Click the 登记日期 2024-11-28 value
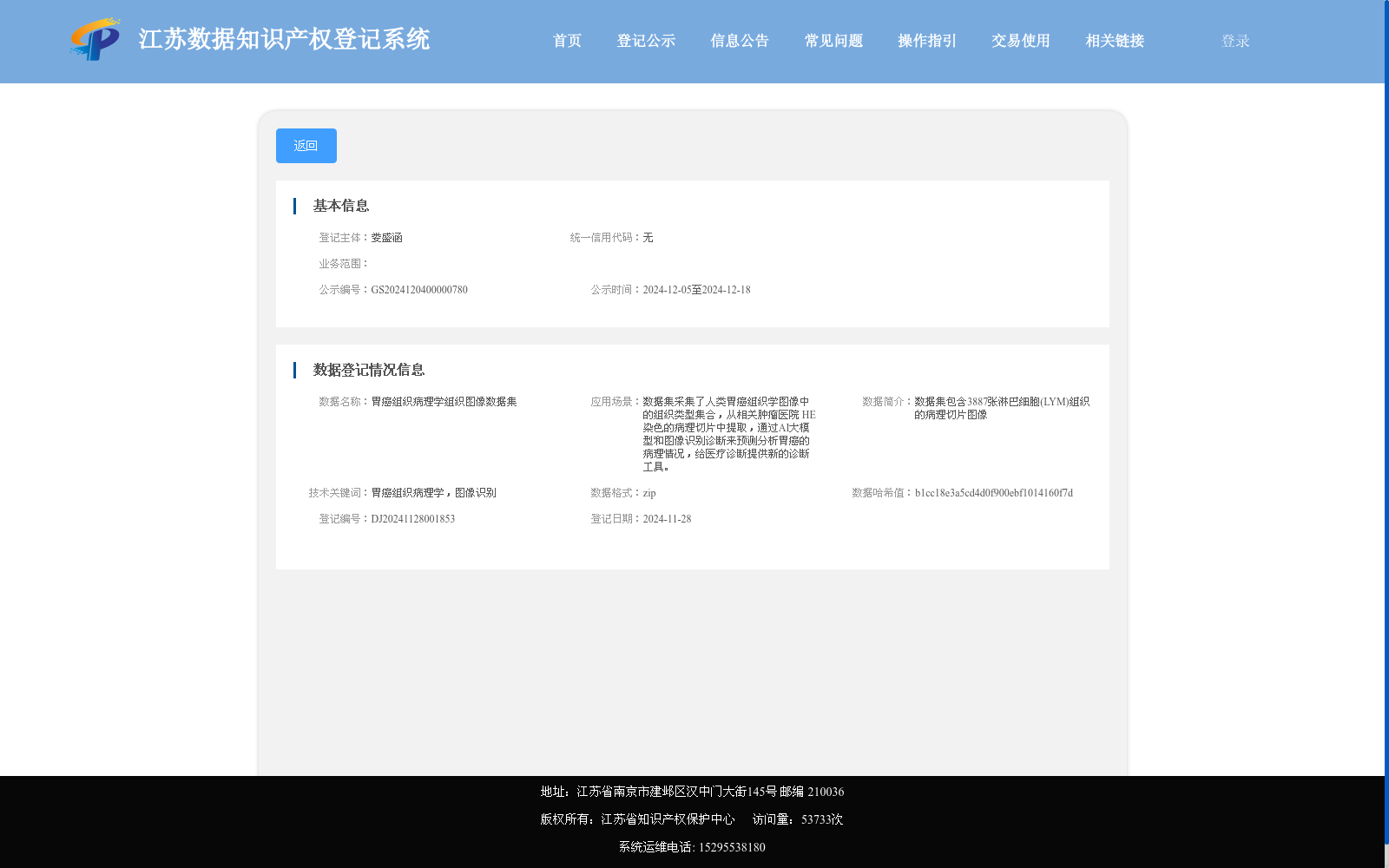1389x868 pixels. point(667,519)
